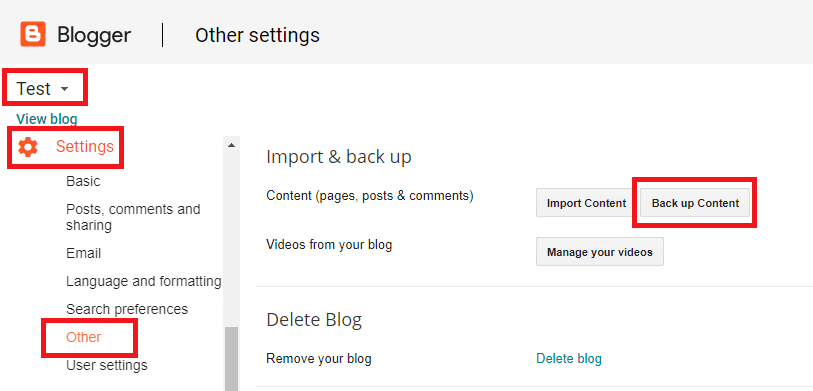Click the Delete blog link
This screenshot has height=391, width=813.
[569, 358]
